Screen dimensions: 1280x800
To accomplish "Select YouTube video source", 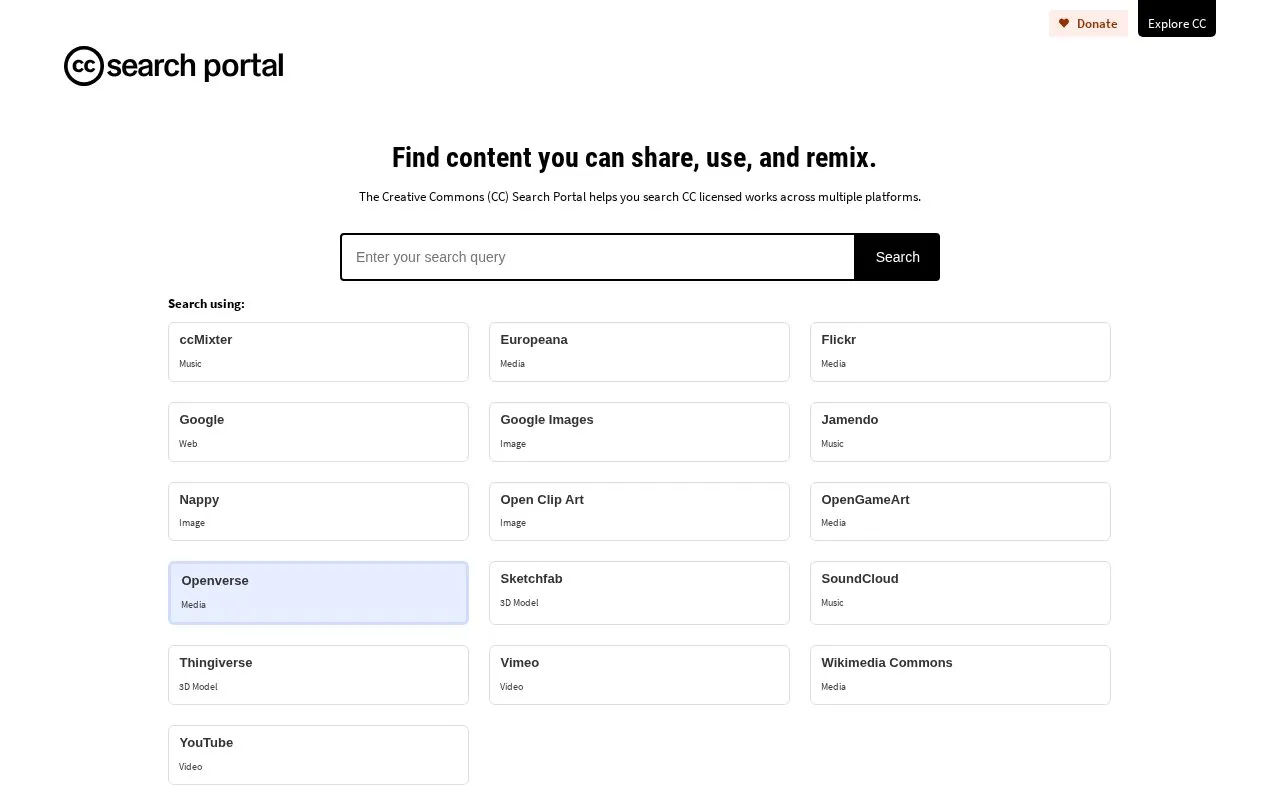I will 318,755.
